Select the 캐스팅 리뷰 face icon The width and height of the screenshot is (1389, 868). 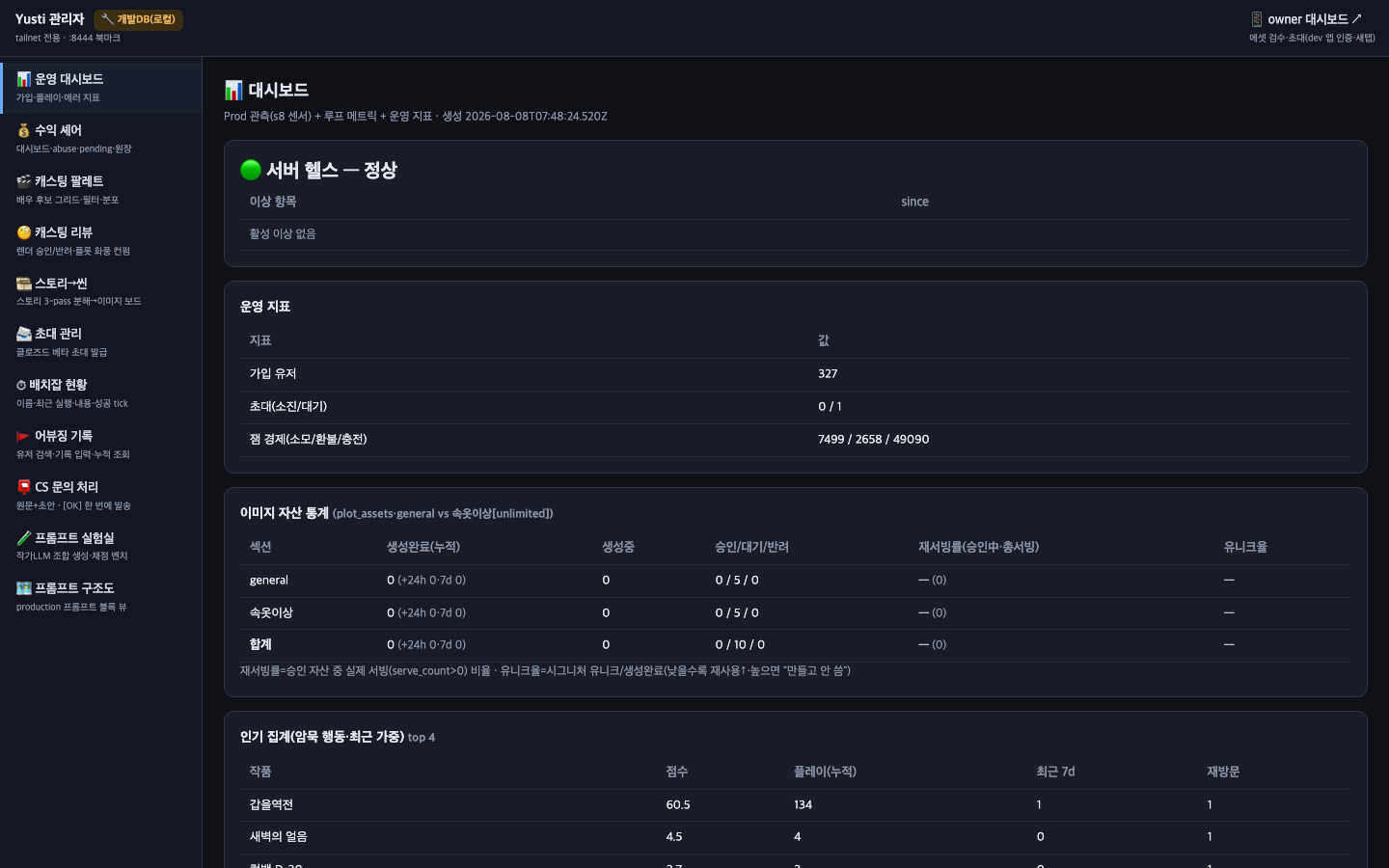(x=23, y=232)
